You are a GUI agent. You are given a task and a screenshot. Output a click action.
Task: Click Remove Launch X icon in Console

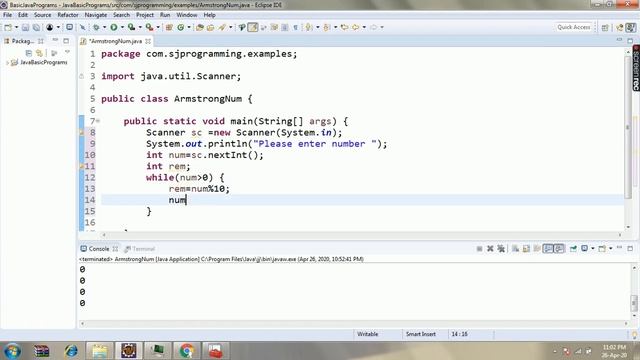(x=490, y=249)
